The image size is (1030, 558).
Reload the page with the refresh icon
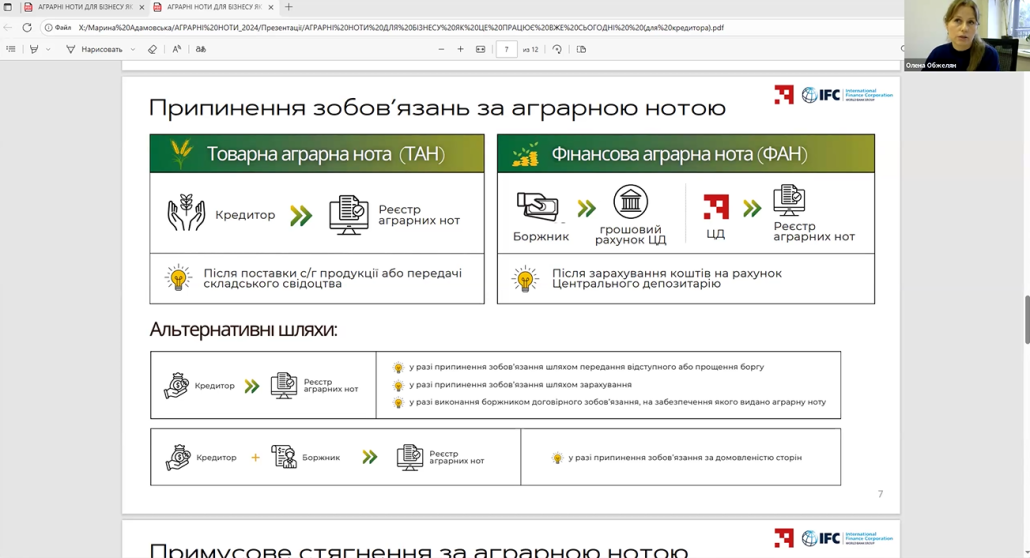pyautogui.click(x=27, y=28)
